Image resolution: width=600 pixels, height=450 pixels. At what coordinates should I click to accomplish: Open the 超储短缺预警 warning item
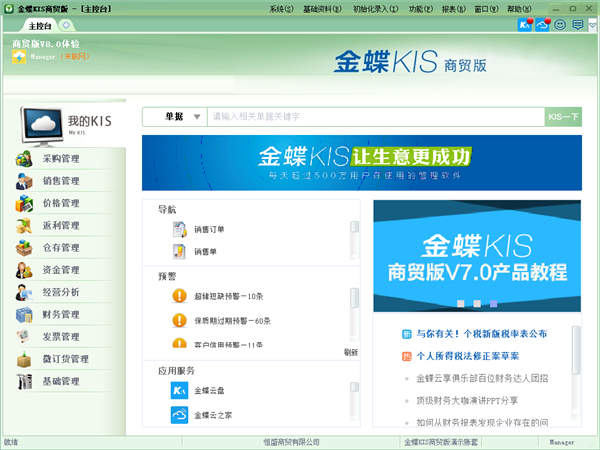(179, 295)
